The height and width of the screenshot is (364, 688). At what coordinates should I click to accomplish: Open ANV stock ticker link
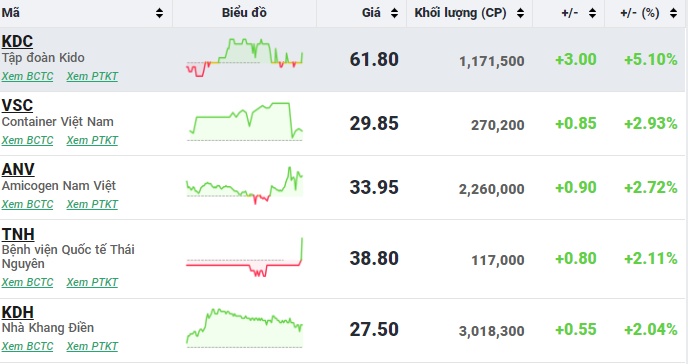tap(18, 169)
